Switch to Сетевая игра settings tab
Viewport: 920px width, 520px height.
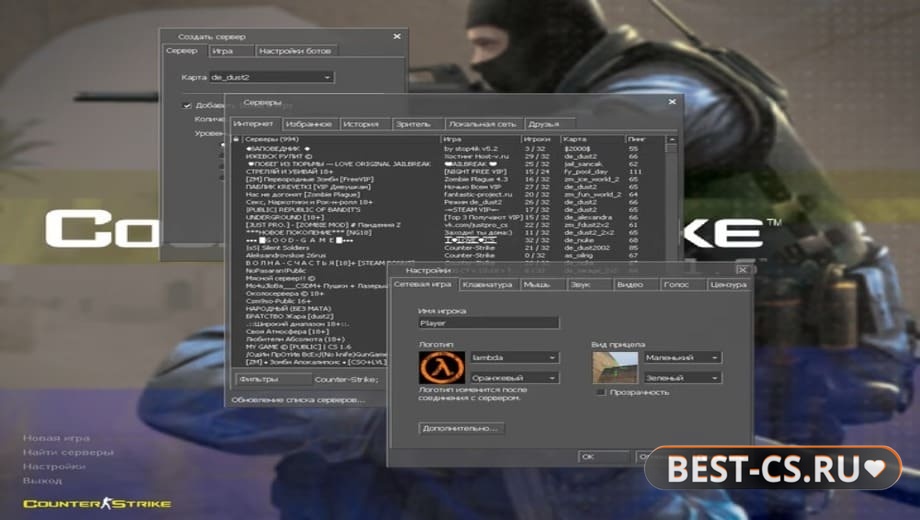[x=423, y=284]
